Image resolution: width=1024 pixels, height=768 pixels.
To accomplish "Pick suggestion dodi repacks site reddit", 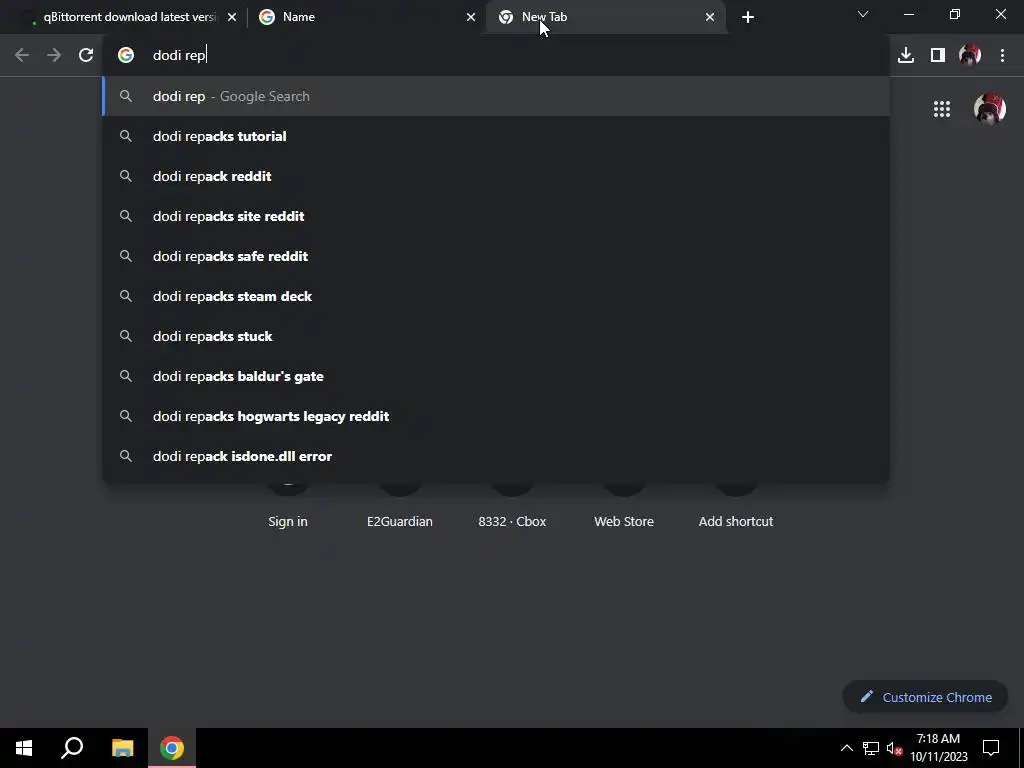I will pos(496,216).
